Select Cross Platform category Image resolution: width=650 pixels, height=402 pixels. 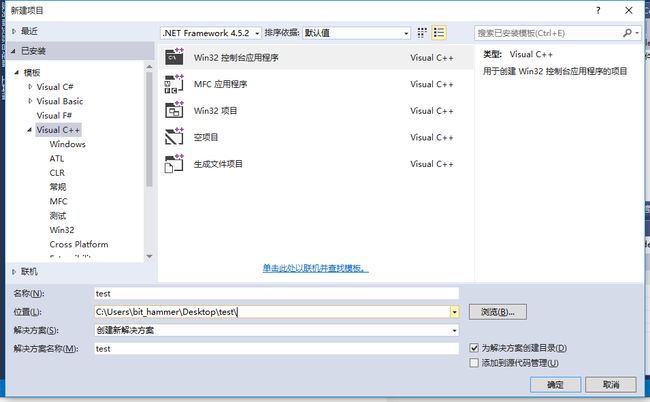(79, 244)
